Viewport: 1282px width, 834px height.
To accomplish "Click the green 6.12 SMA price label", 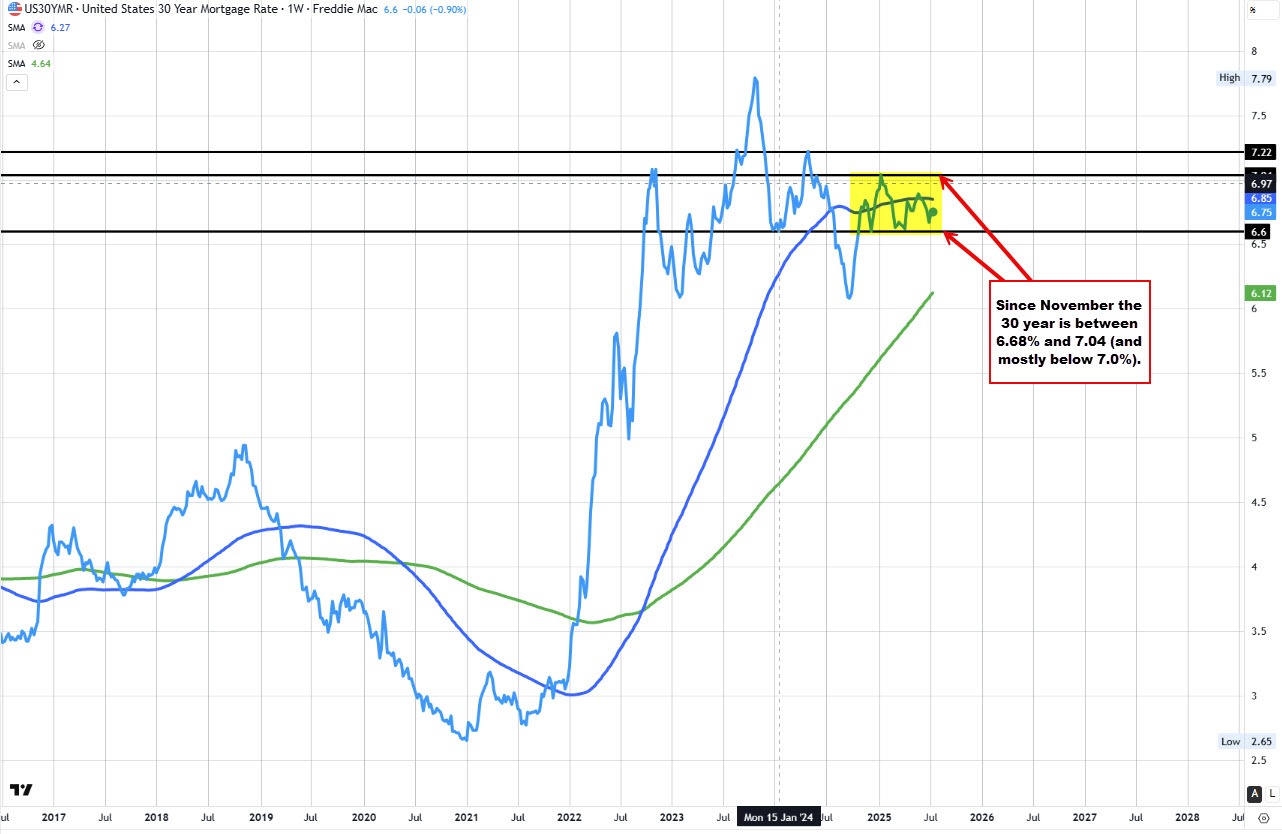I will (x=1258, y=293).
